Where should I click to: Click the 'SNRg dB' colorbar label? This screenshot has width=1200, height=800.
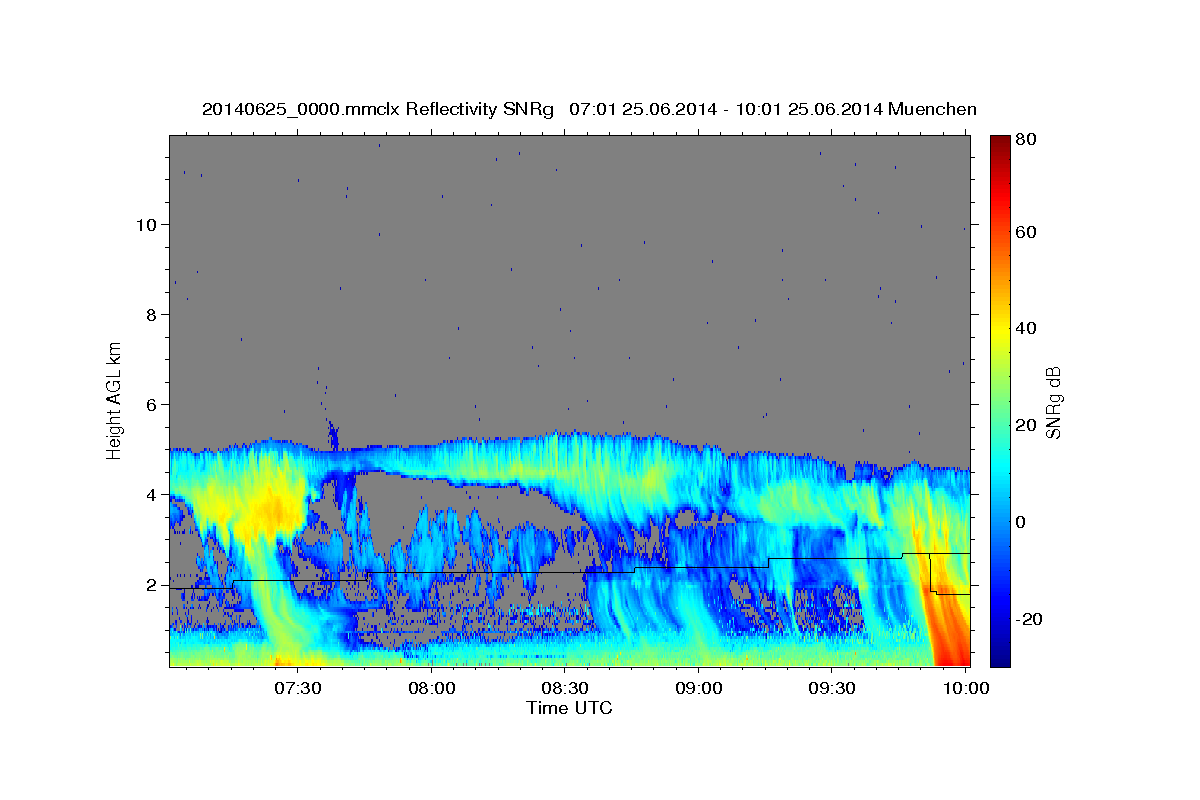1052,401
